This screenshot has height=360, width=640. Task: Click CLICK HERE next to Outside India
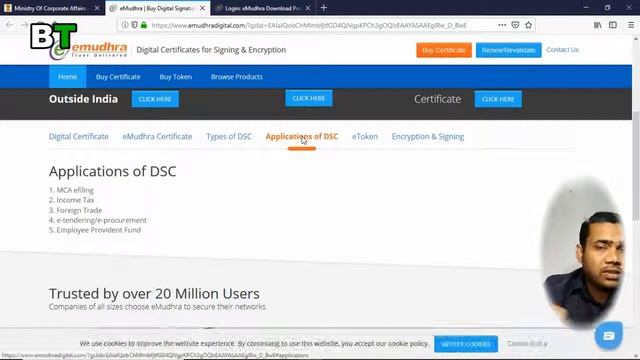155,99
